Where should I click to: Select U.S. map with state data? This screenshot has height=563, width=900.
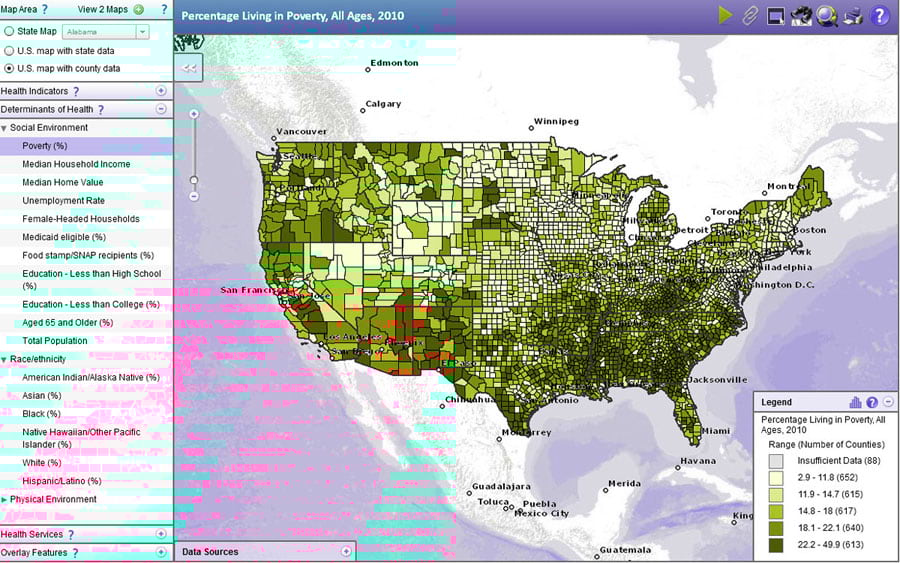point(9,51)
